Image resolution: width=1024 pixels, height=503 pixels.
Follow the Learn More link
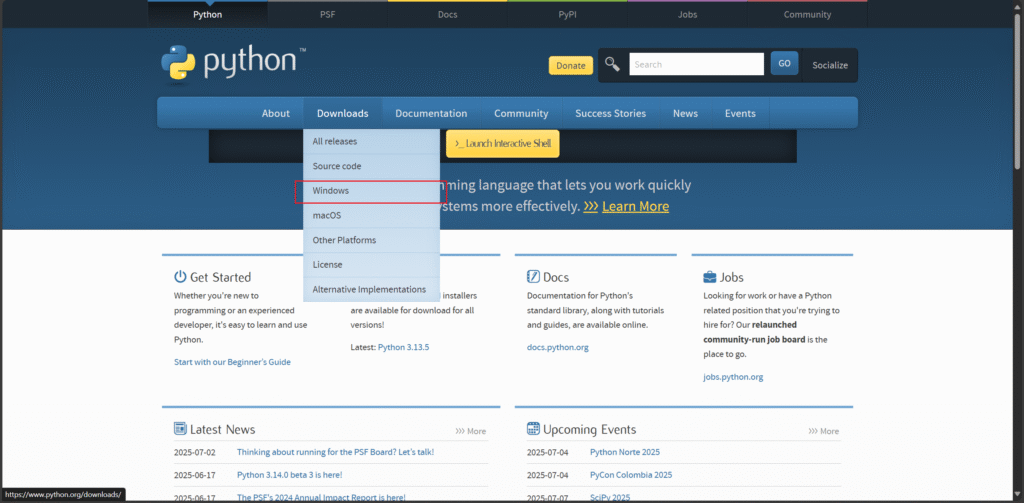[635, 206]
